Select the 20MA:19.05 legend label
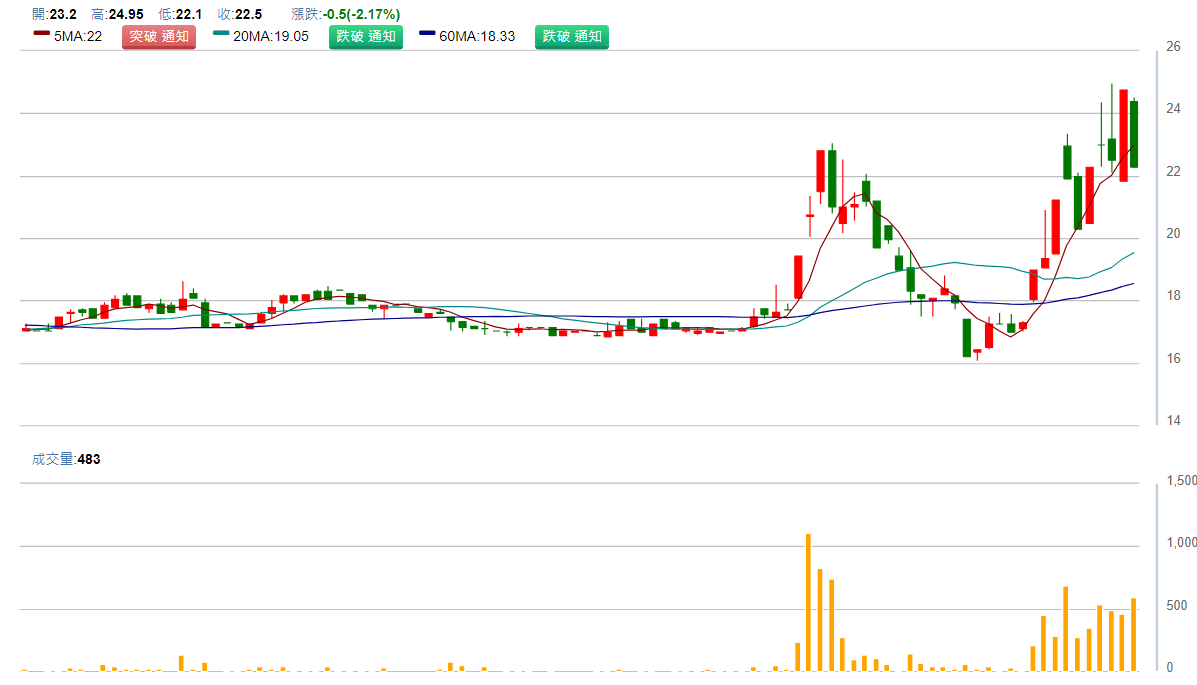Image resolution: width=1197 pixels, height=685 pixels. pyautogui.click(x=270, y=37)
